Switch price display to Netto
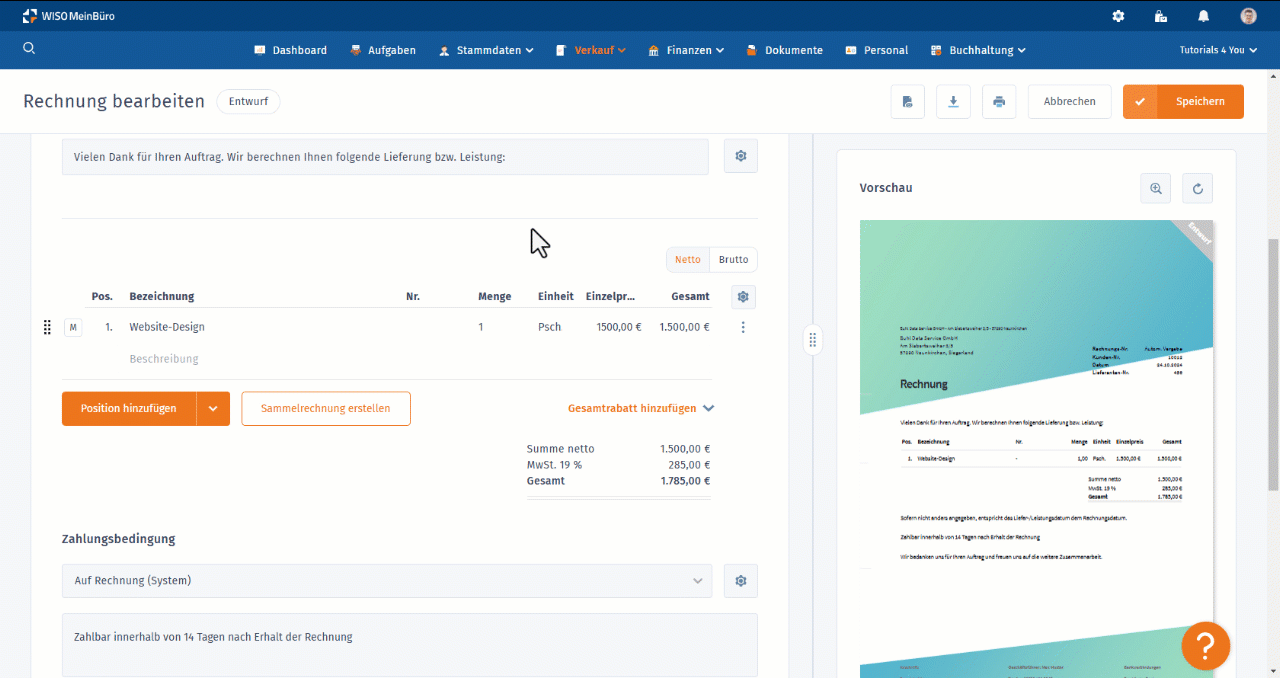 click(688, 260)
